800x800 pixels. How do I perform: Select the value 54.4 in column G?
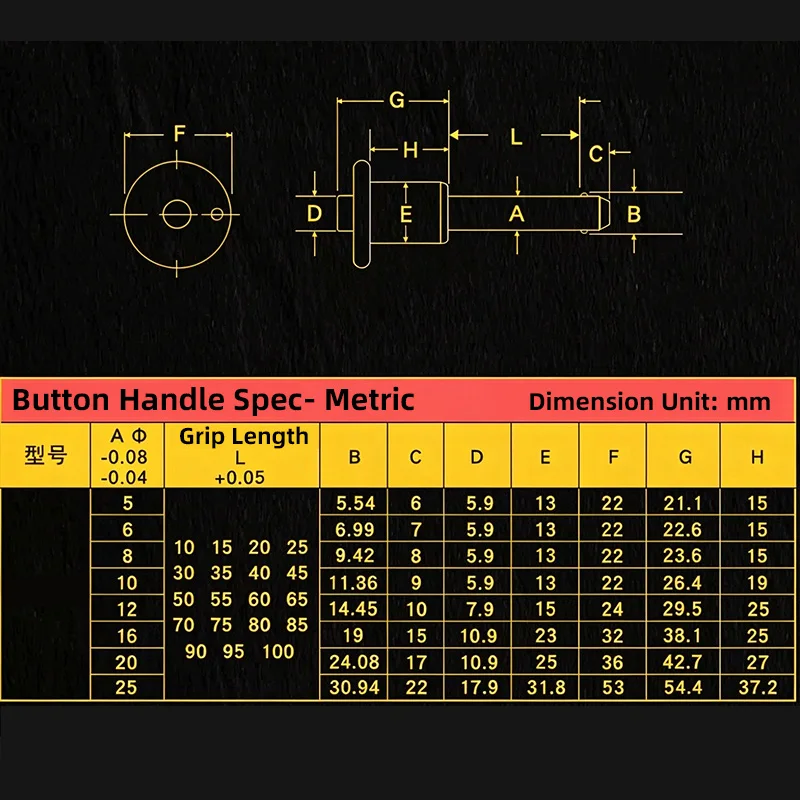coord(683,688)
